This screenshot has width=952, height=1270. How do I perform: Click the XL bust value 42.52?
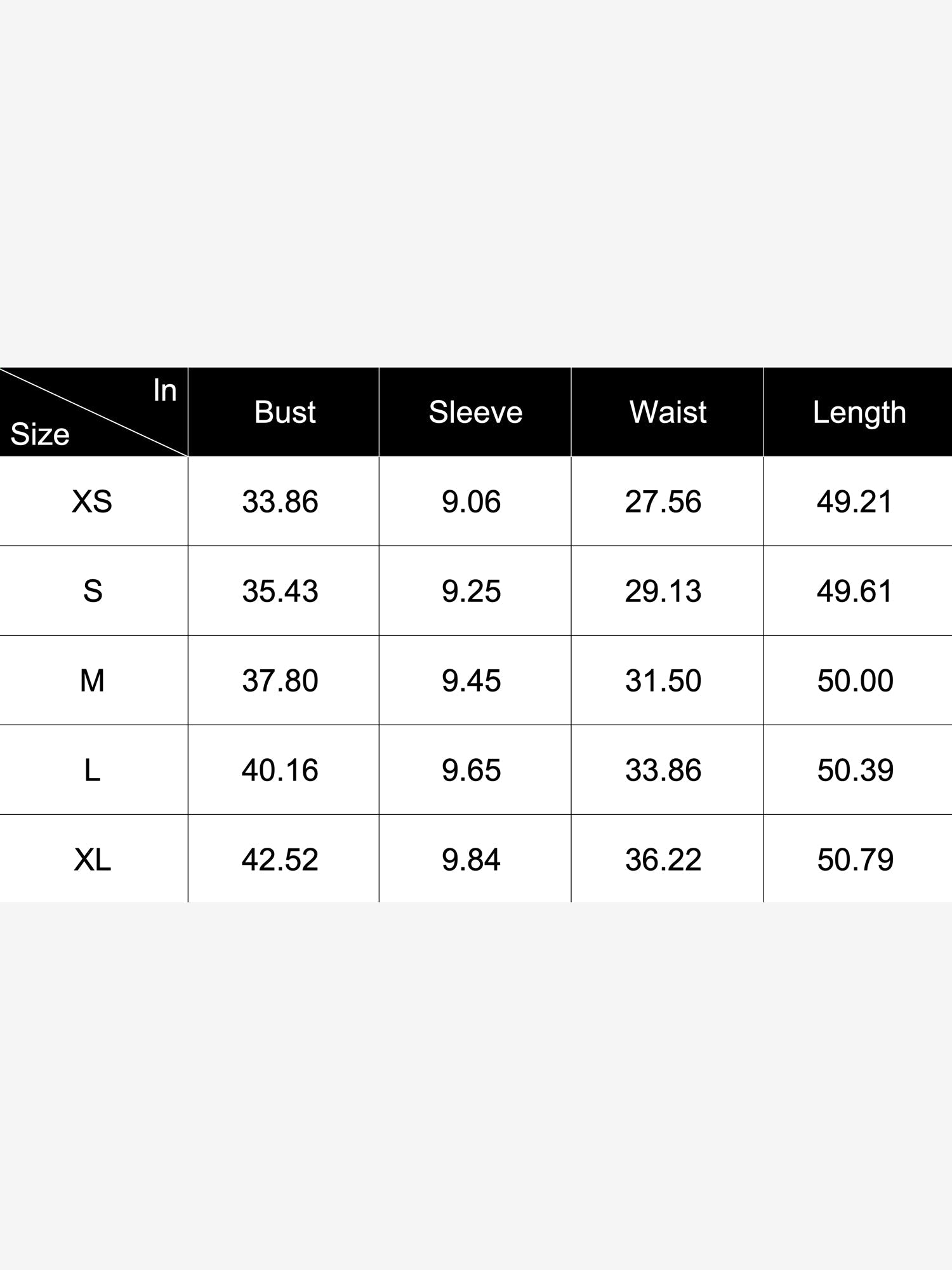tap(280, 860)
